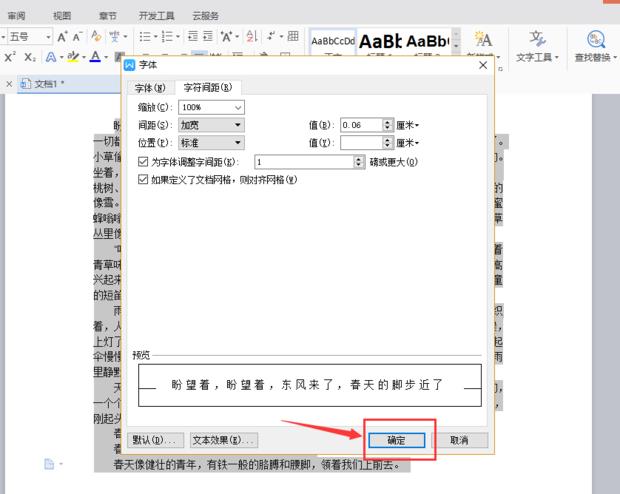Click document line 春天像健壮的青年
The height and width of the screenshot is (494, 620).
pyautogui.click(x=256, y=465)
